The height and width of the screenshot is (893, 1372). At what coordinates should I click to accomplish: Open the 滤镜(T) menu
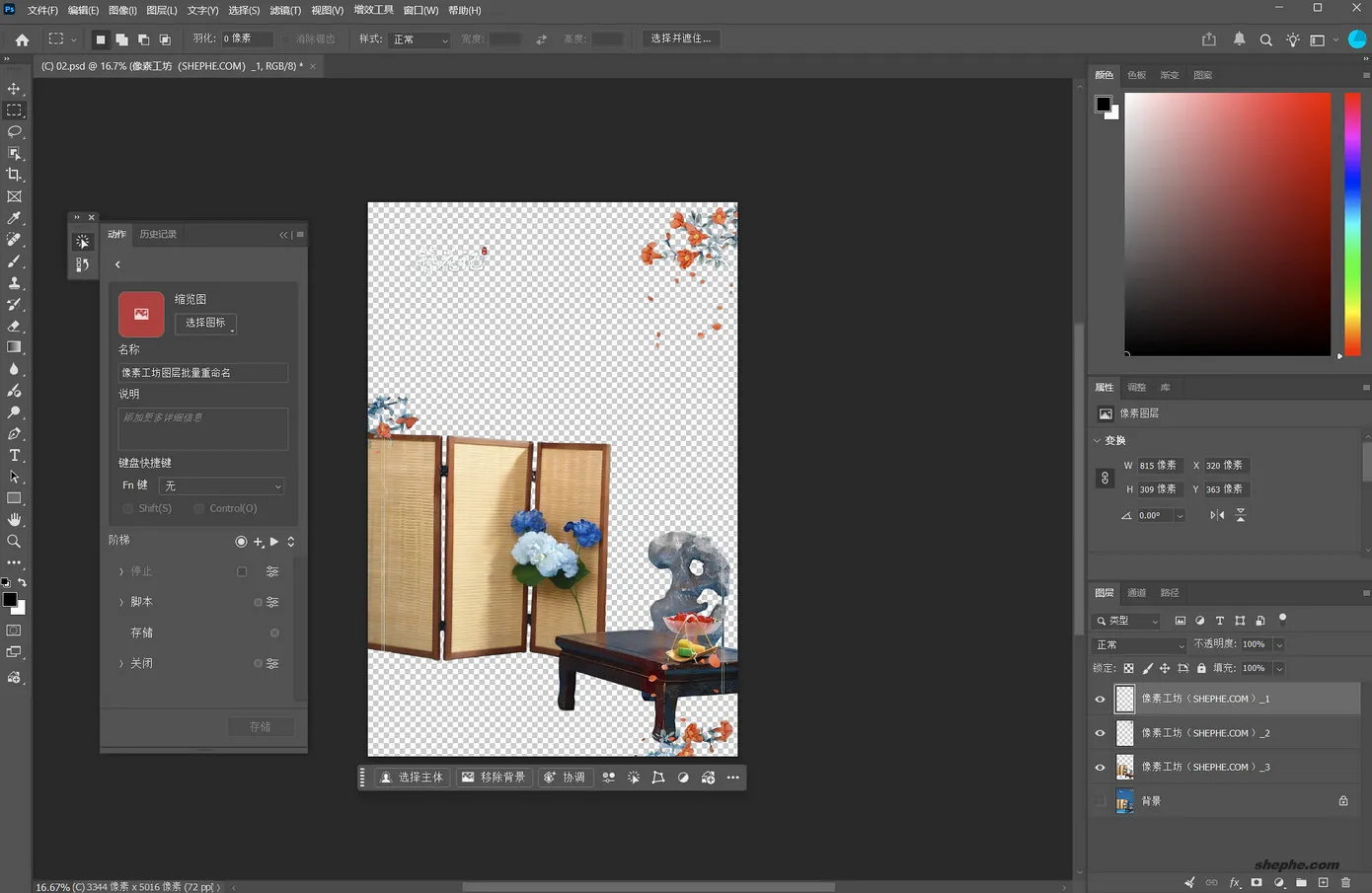pos(285,10)
